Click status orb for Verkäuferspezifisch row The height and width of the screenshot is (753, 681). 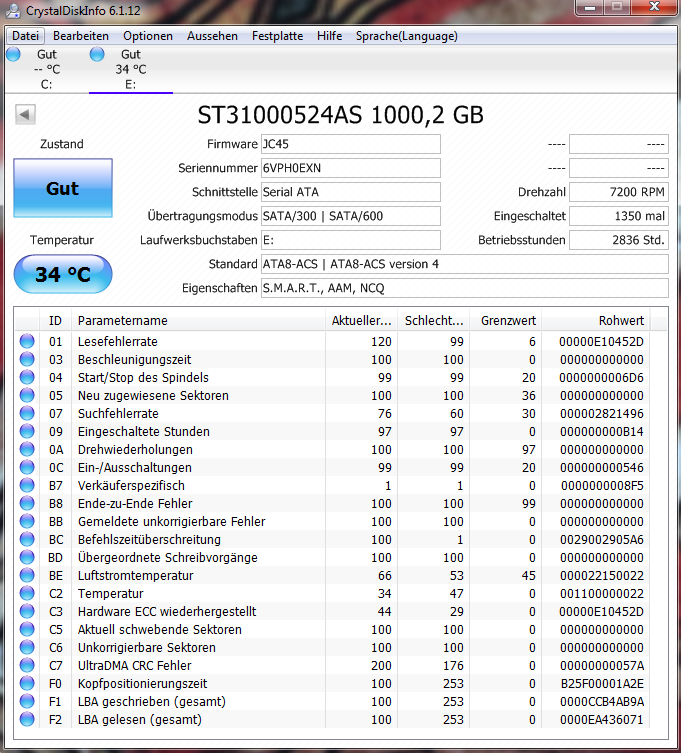[27, 486]
